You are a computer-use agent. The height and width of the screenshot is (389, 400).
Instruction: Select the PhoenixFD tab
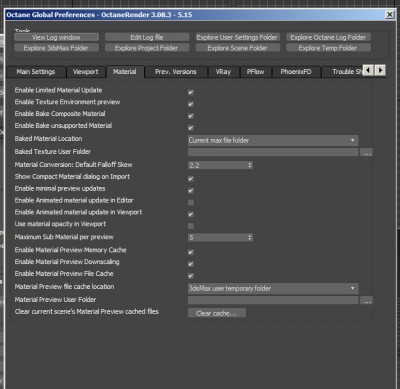tap(296, 72)
